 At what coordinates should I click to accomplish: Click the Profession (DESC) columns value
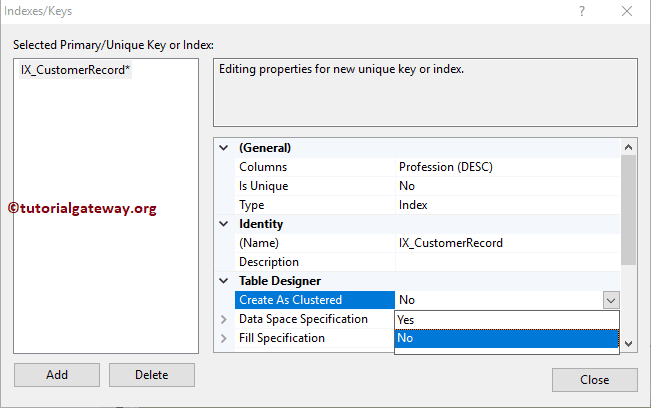point(445,167)
